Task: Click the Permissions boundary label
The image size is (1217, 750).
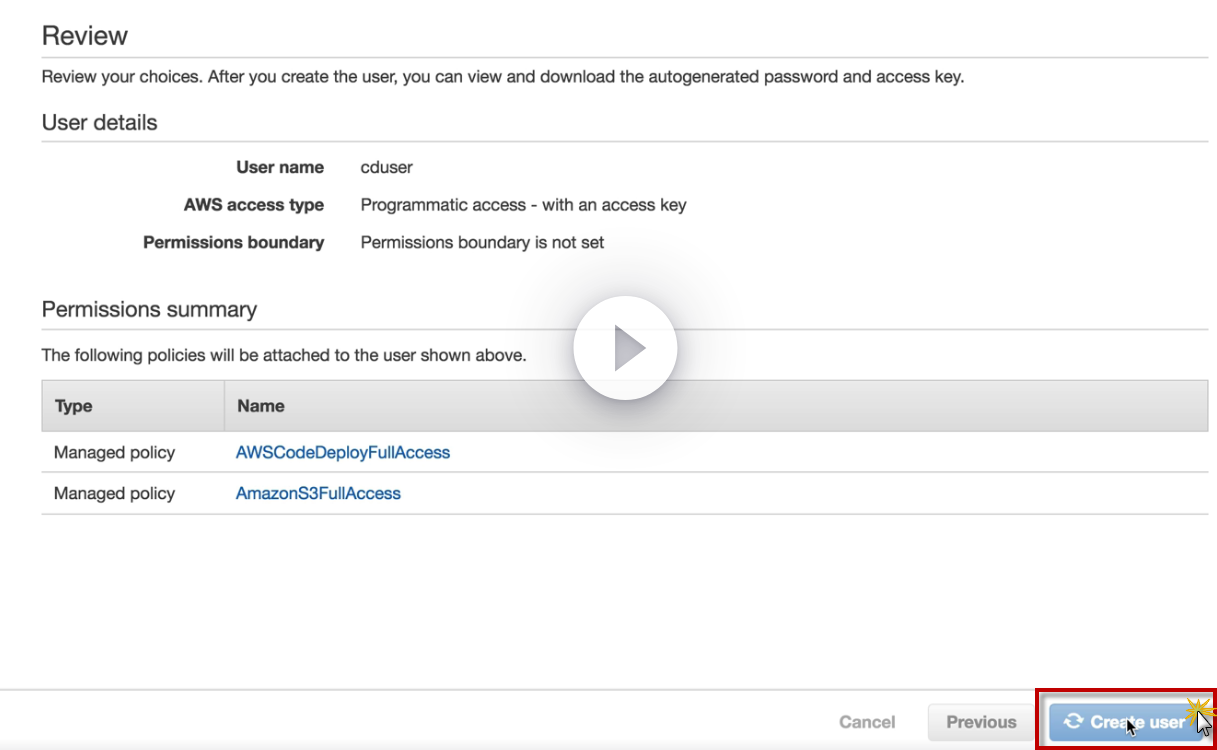Action: [233, 242]
